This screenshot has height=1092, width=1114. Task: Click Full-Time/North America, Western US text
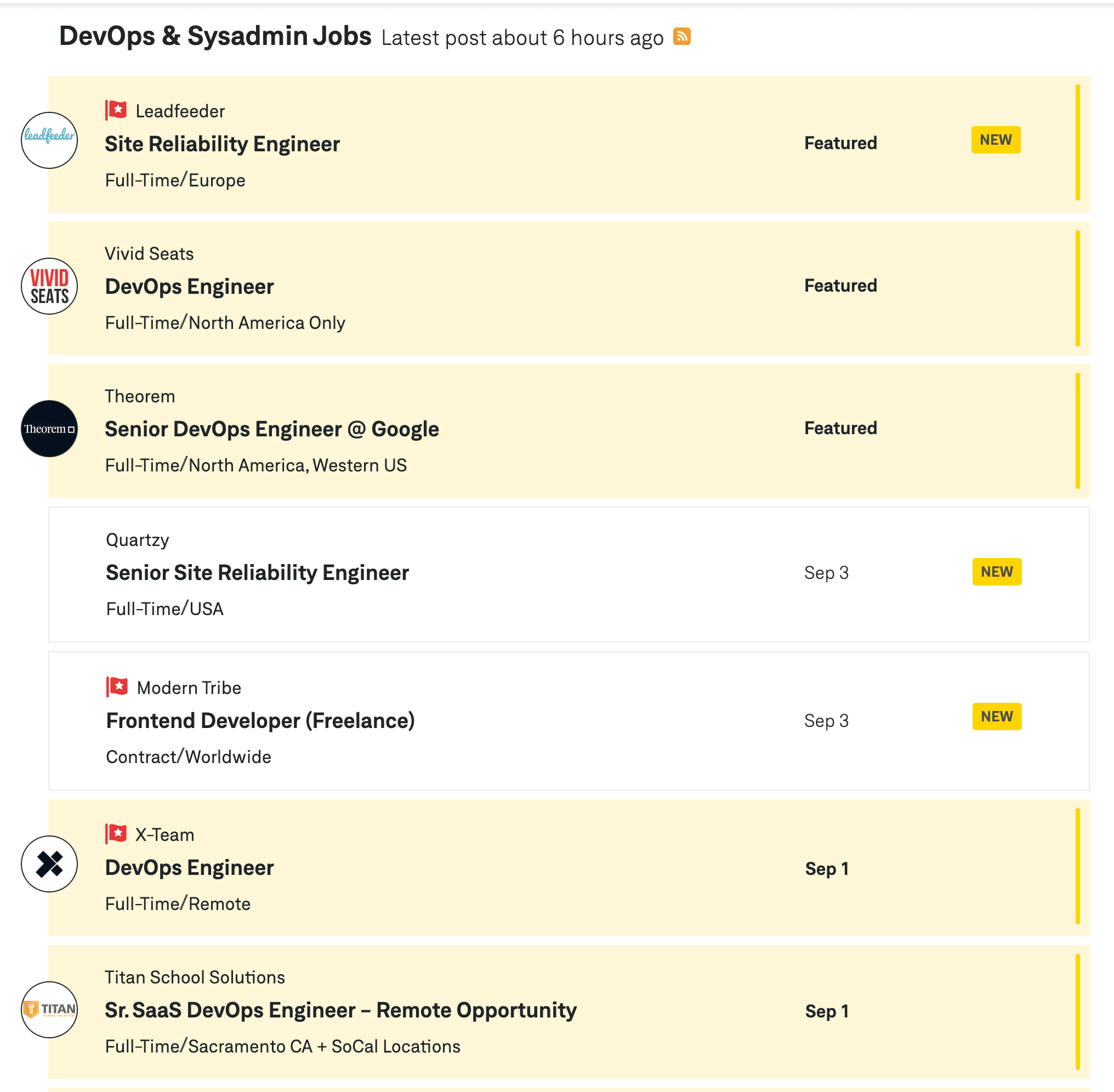pos(256,465)
